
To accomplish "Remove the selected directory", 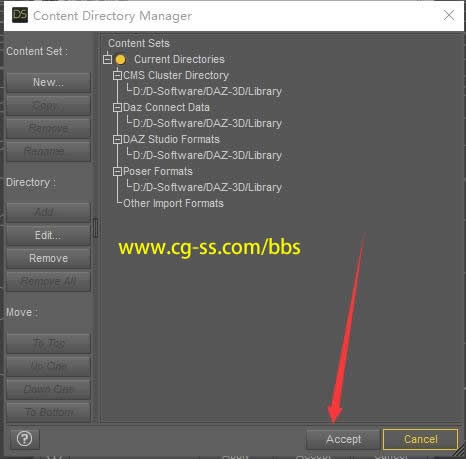I will 48,258.
